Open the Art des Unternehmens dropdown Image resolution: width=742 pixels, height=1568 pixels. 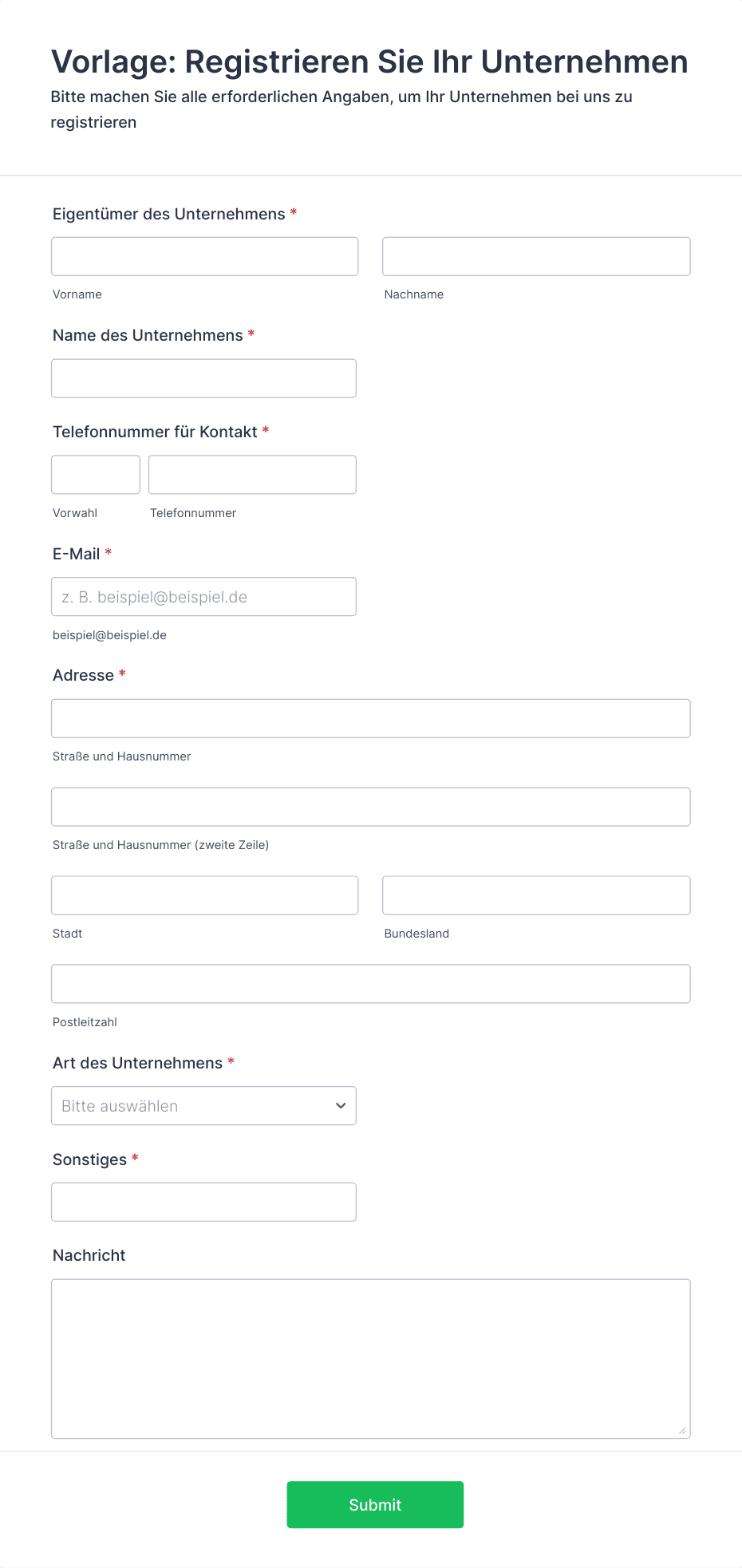(203, 1106)
